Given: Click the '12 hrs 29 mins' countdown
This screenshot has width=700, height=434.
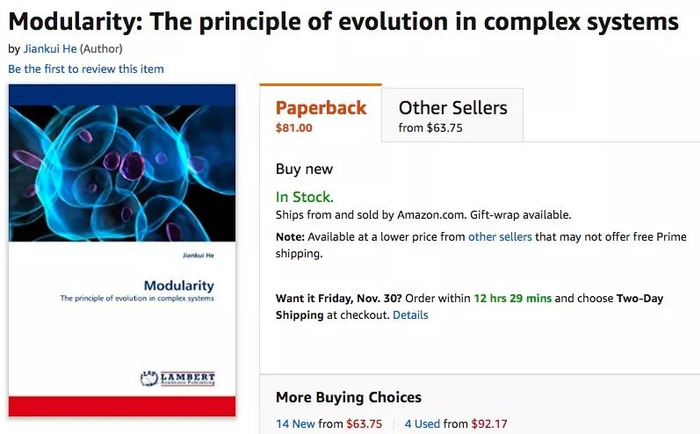Looking at the screenshot, I should (x=512, y=298).
